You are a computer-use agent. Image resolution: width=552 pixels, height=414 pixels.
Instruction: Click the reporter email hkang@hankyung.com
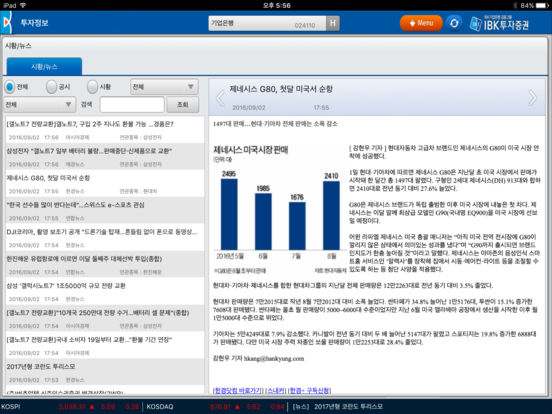point(274,359)
